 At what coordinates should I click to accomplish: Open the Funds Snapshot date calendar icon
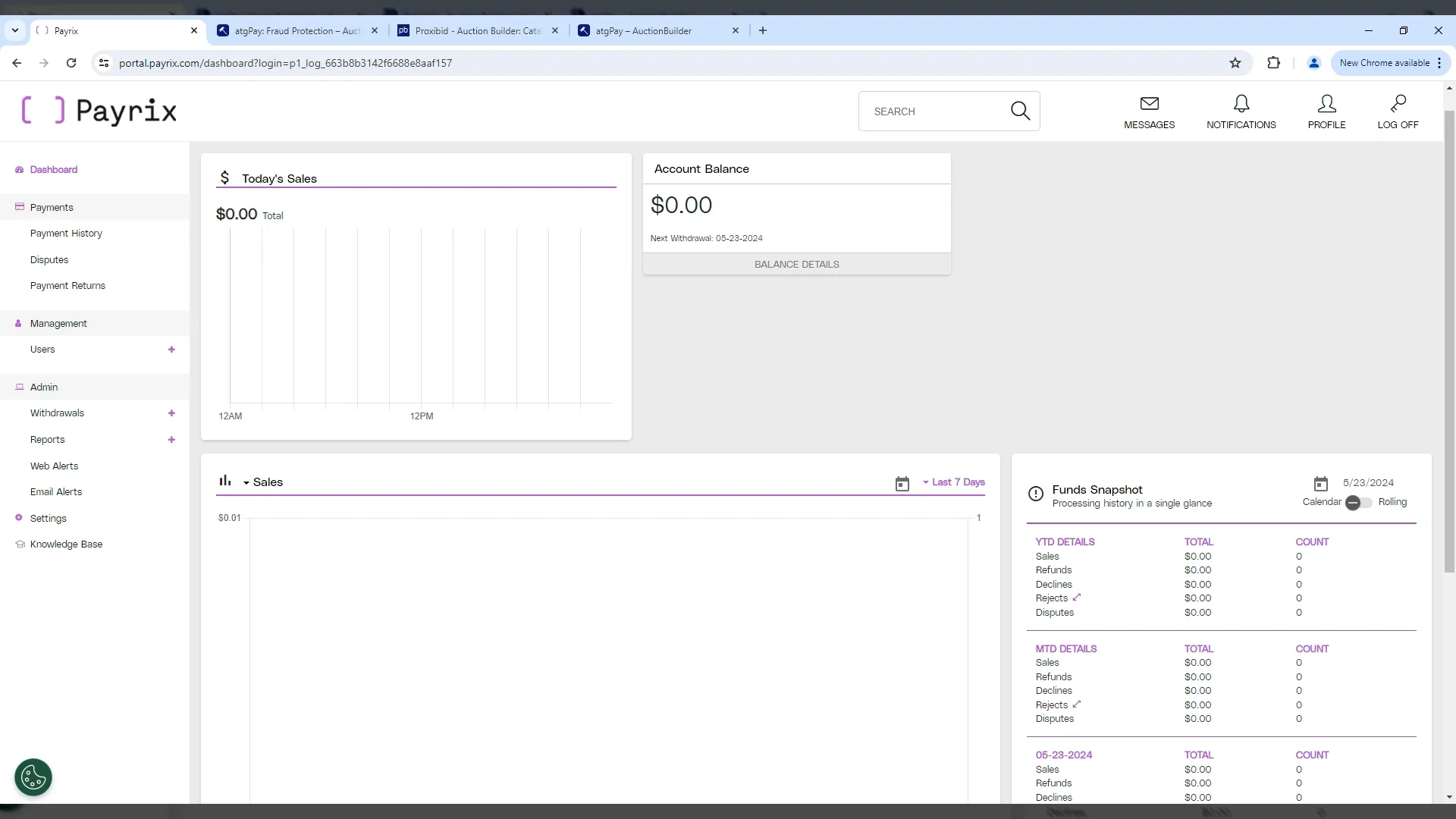click(1320, 484)
